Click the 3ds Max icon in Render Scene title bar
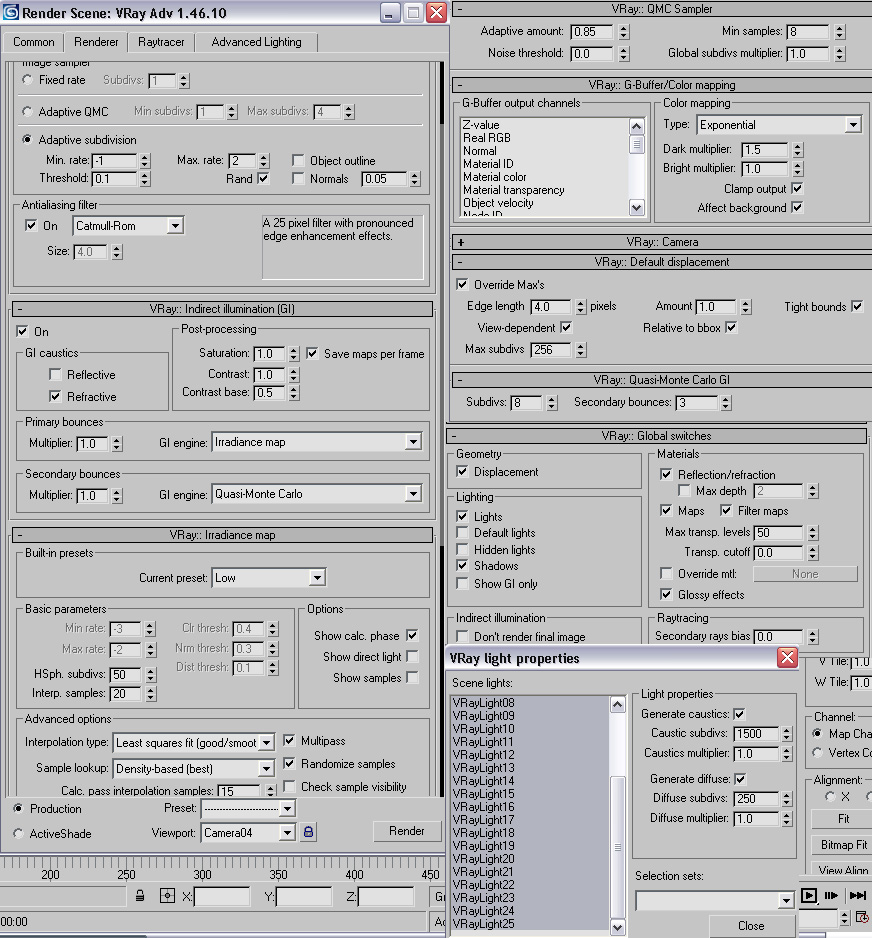872x938 pixels. tap(11, 12)
